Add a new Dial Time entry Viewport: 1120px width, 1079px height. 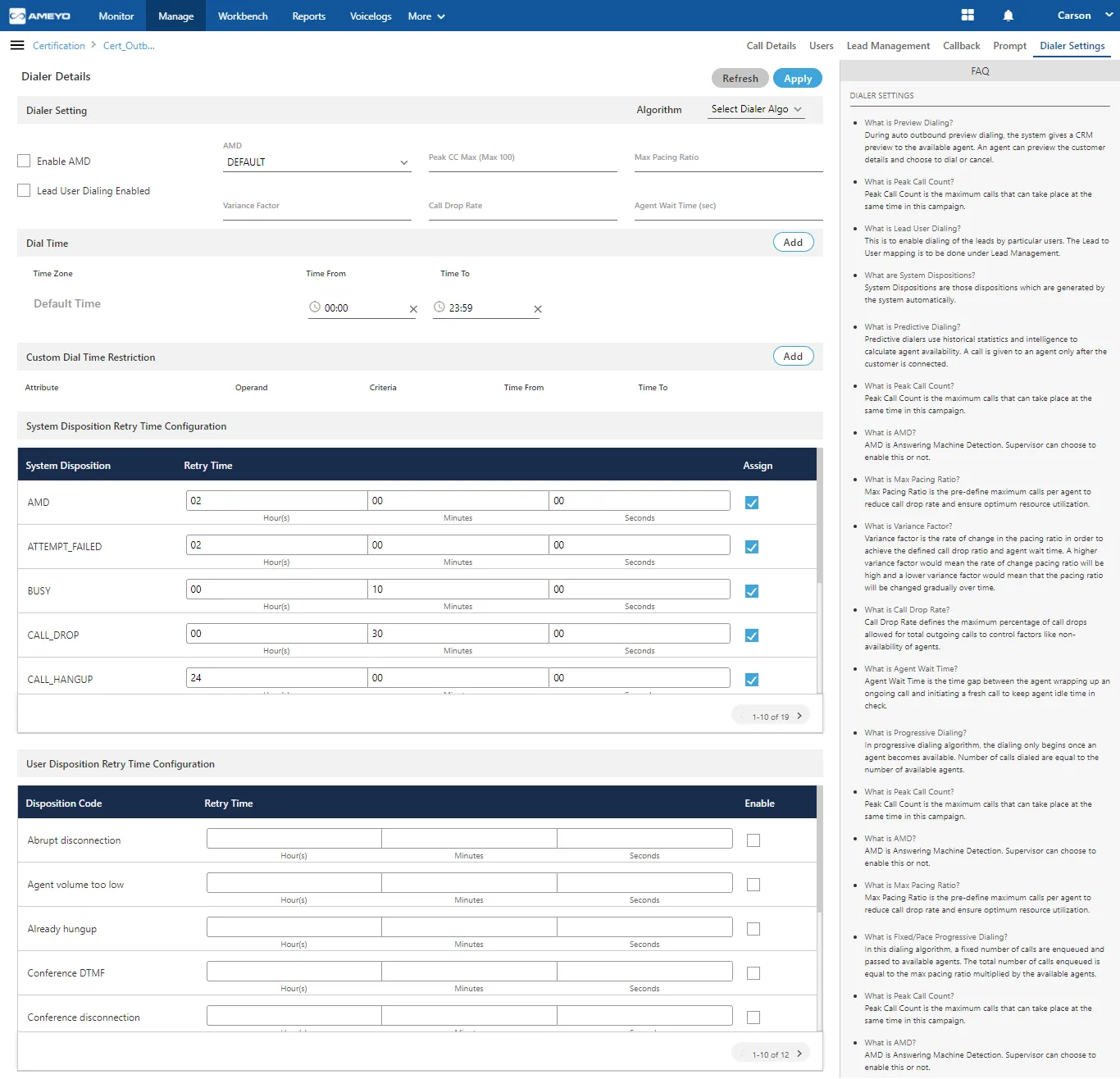[x=793, y=242]
